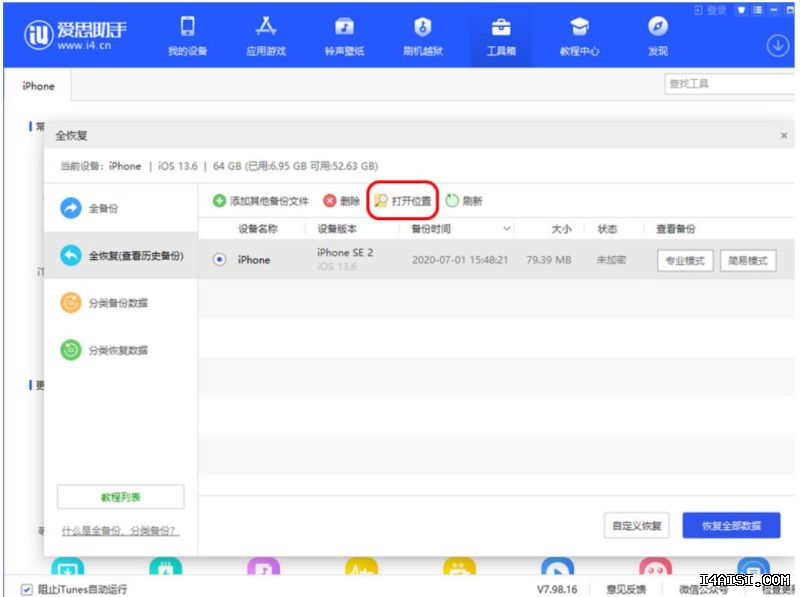The width and height of the screenshot is (800, 597).
Task: Open backup in 简易模式 simple mode
Action: 748,261
